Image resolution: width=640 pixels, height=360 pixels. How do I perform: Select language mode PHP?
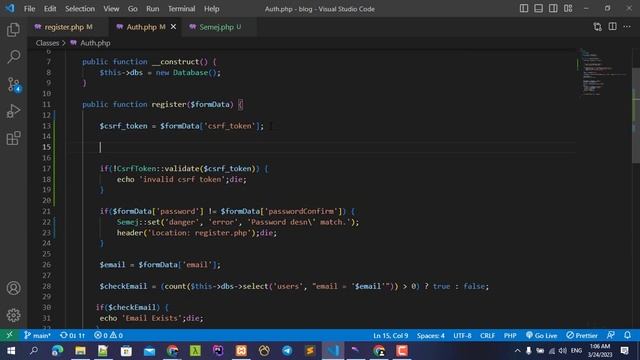[510, 335]
